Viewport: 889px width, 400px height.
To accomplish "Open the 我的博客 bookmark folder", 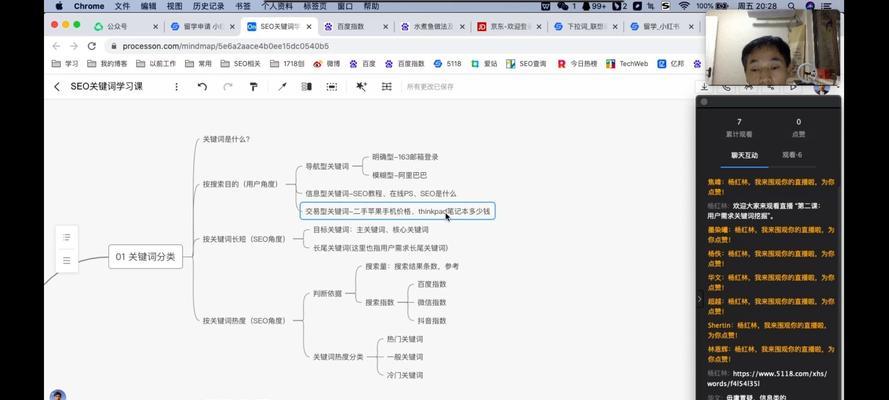I will (108, 64).
